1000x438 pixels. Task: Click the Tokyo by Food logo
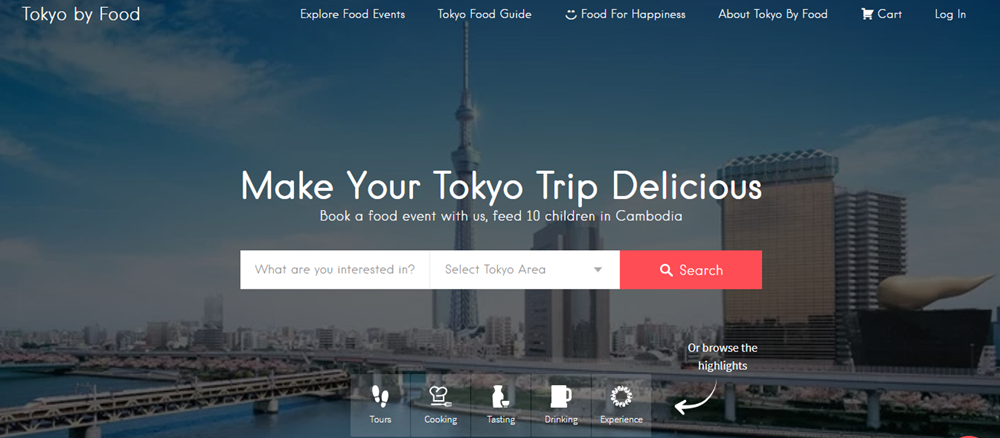click(81, 14)
